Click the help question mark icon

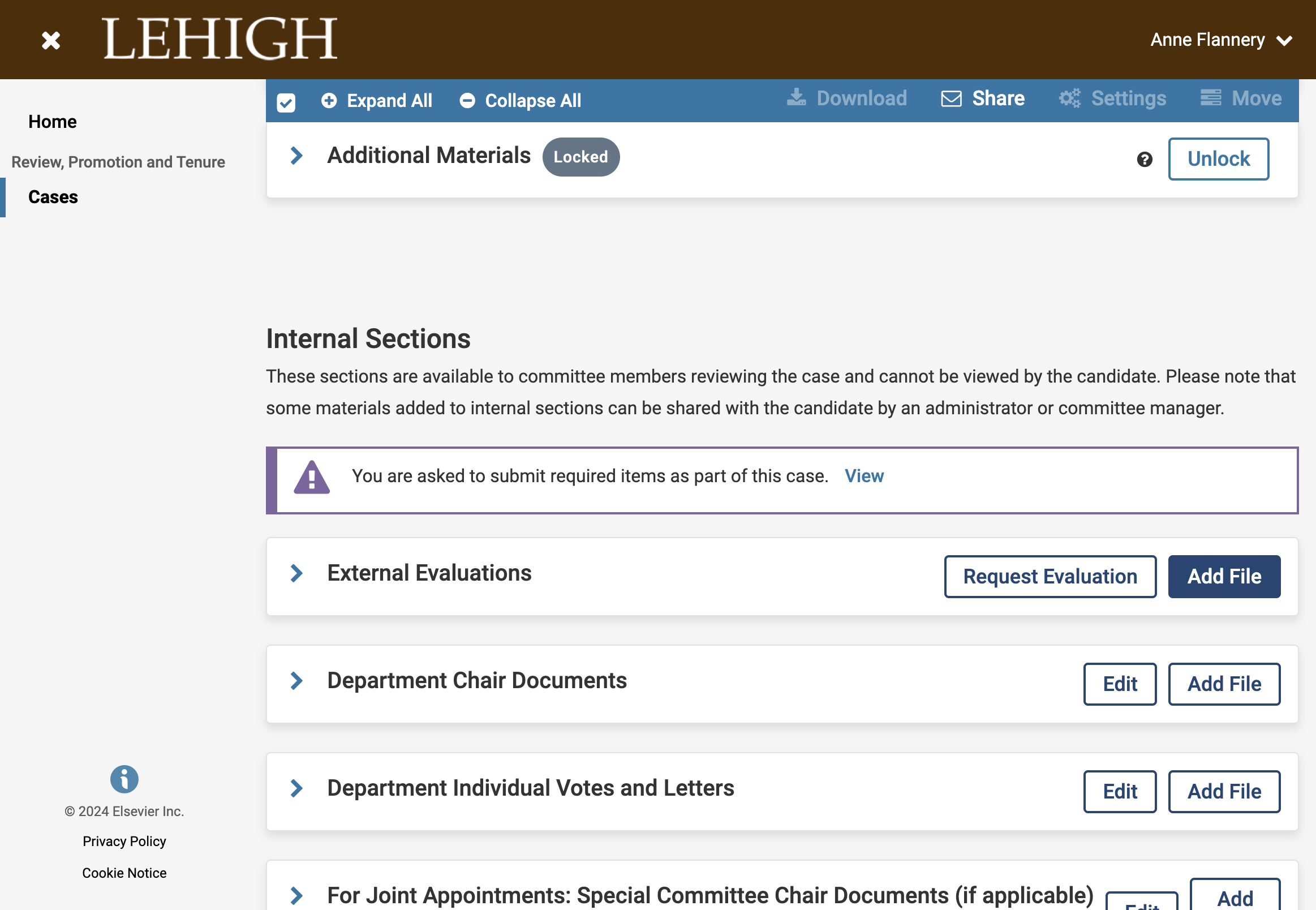point(1145,160)
